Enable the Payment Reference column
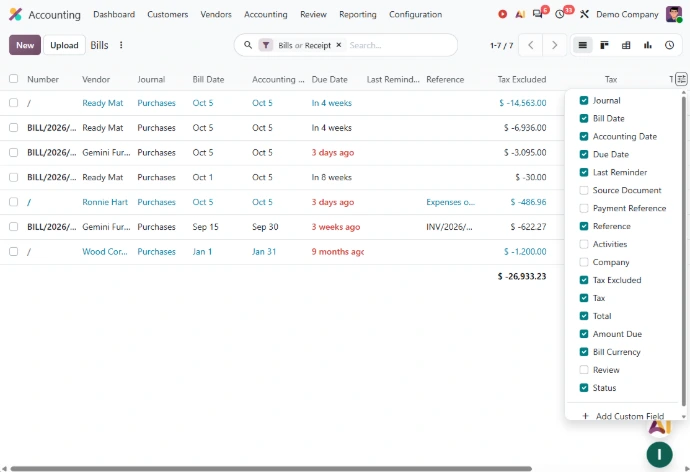Screen dimensions: 690x472 coord(584,208)
